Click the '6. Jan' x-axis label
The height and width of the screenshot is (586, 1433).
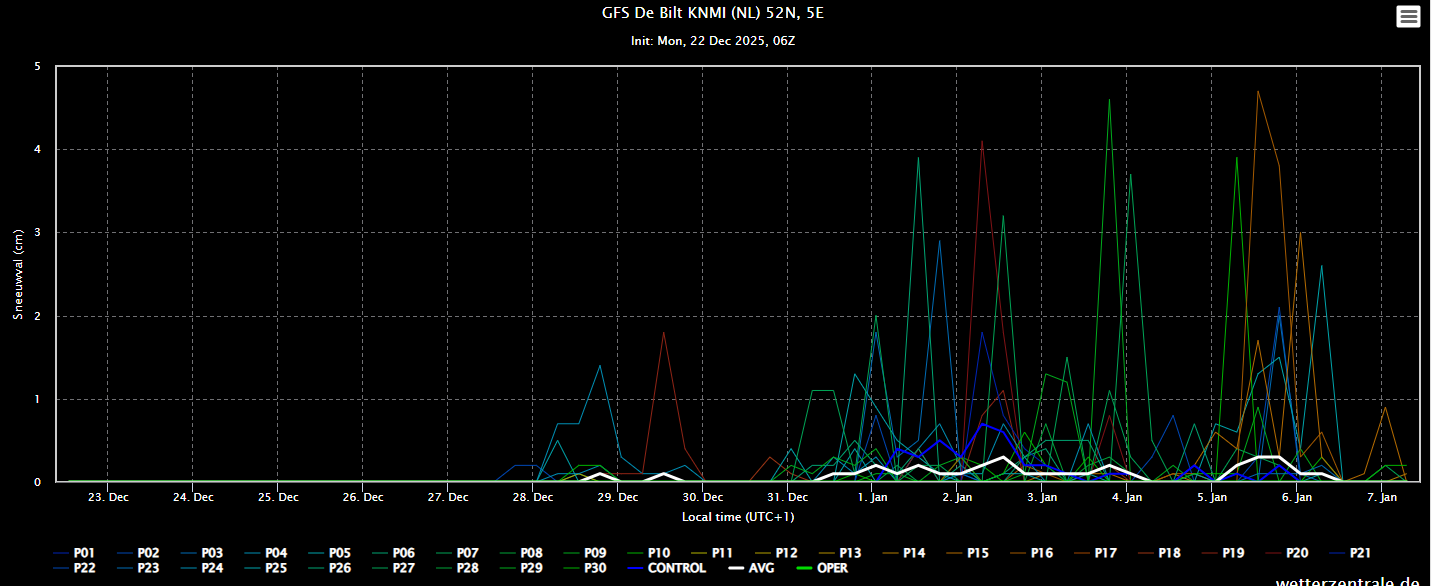pos(1298,497)
